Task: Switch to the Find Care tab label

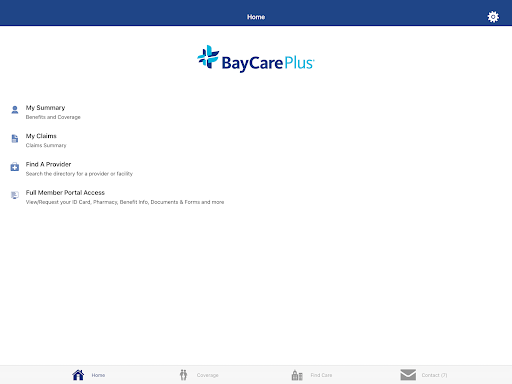Action: [321, 375]
